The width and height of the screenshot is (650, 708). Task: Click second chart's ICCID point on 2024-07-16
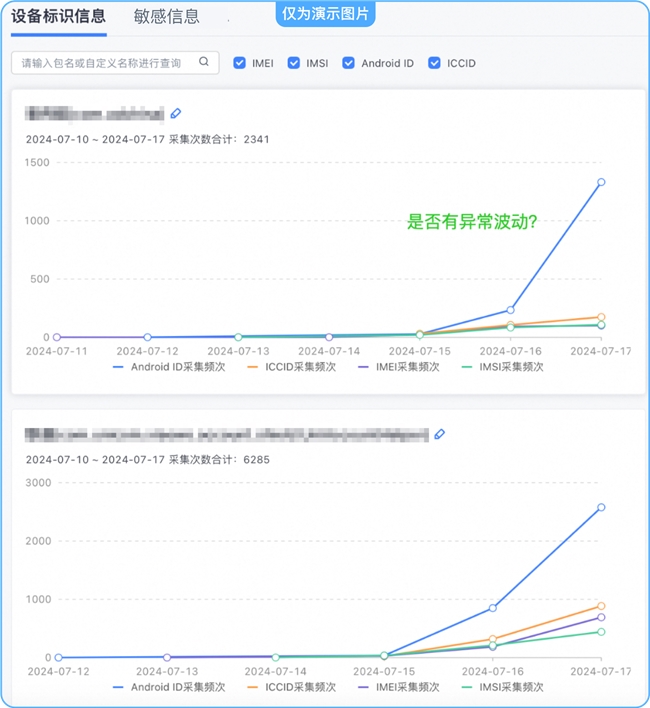pyautogui.click(x=493, y=639)
